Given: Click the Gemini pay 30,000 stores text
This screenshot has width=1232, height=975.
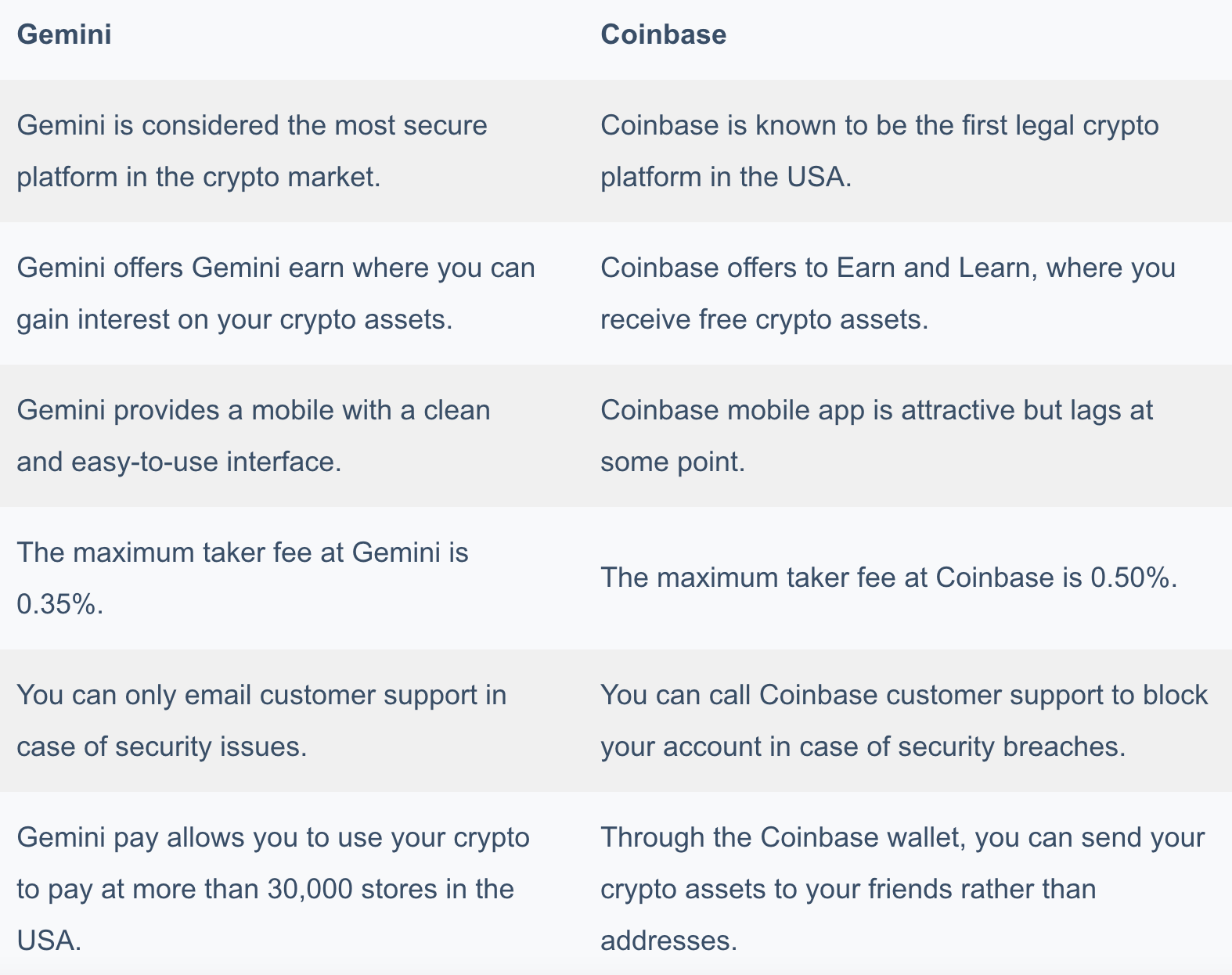Looking at the screenshot, I should point(273,889).
